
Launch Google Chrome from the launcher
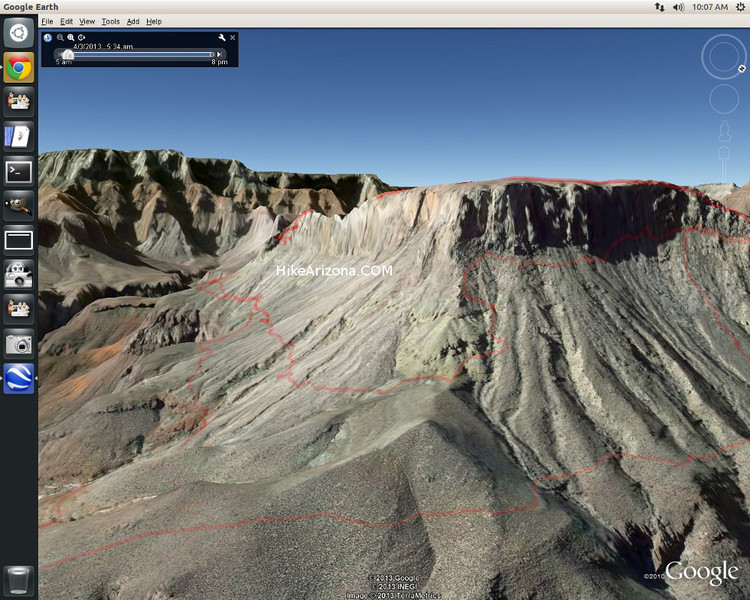tap(19, 67)
